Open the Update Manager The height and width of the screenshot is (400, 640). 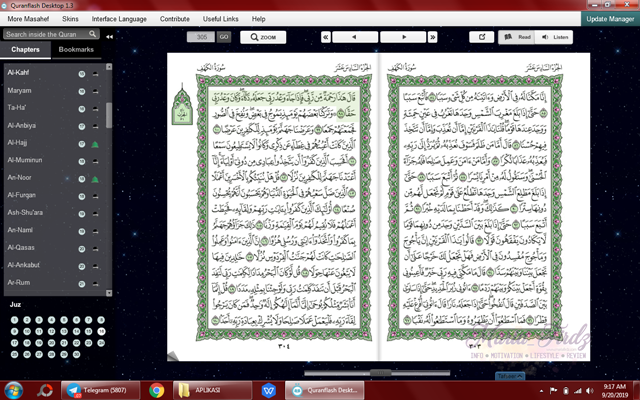610,19
